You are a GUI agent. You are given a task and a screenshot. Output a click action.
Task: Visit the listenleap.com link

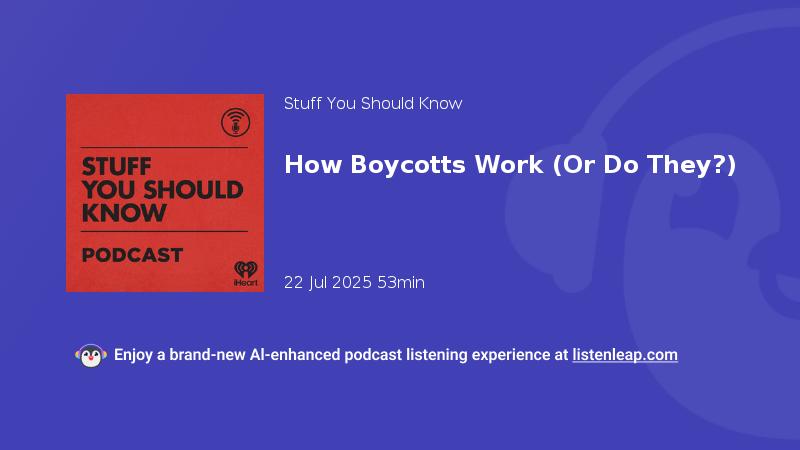click(625, 355)
